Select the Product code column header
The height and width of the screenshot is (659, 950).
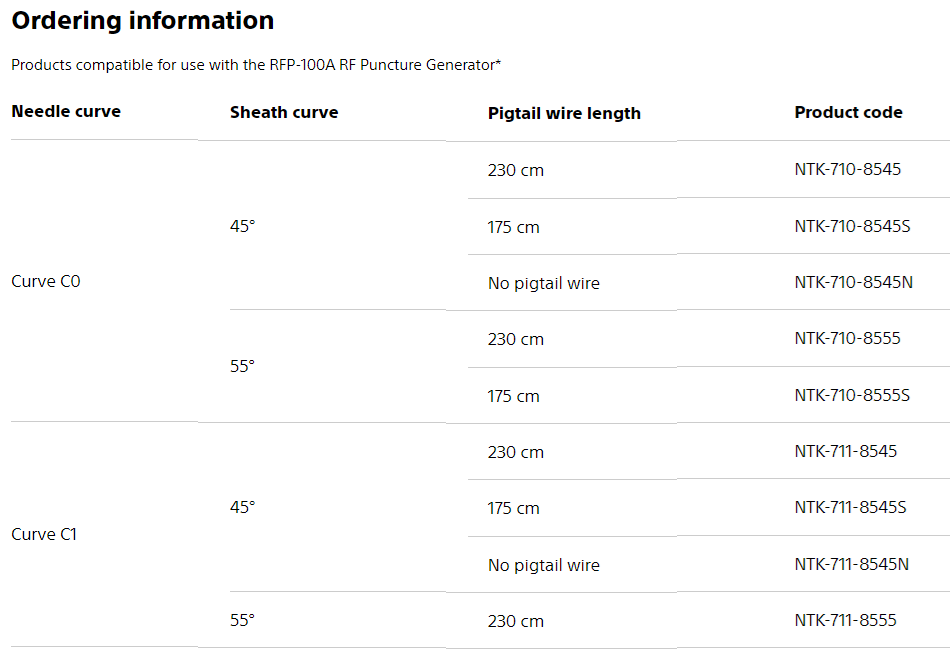click(x=848, y=112)
